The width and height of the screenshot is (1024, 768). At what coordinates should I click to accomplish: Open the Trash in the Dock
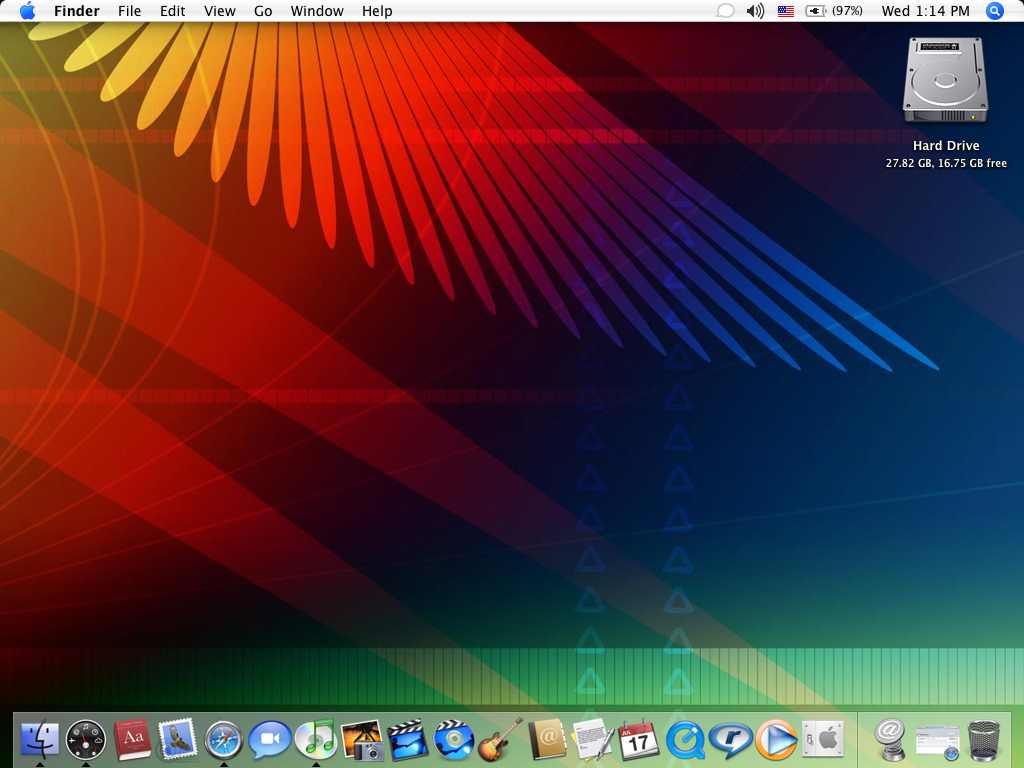(x=984, y=740)
